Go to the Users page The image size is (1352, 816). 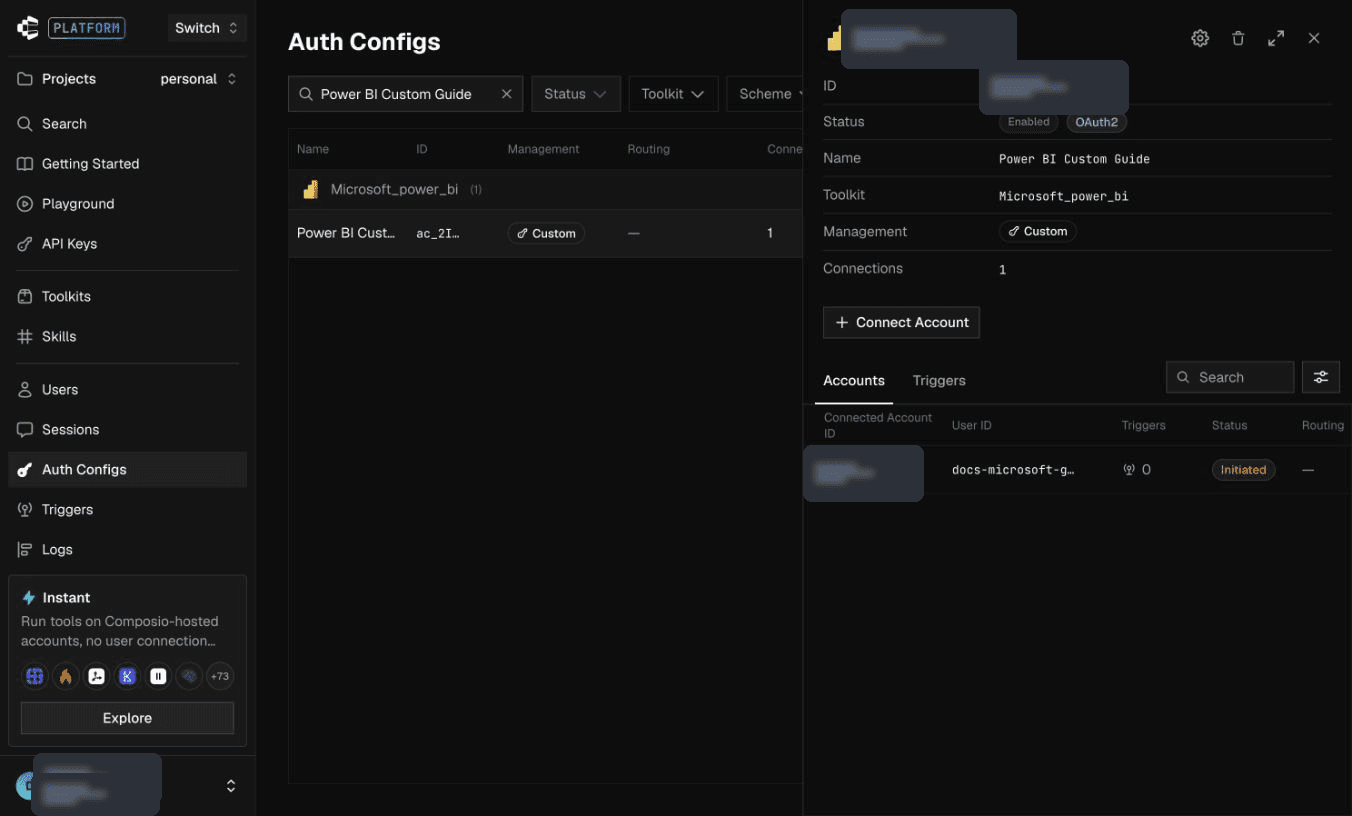[128, 390]
